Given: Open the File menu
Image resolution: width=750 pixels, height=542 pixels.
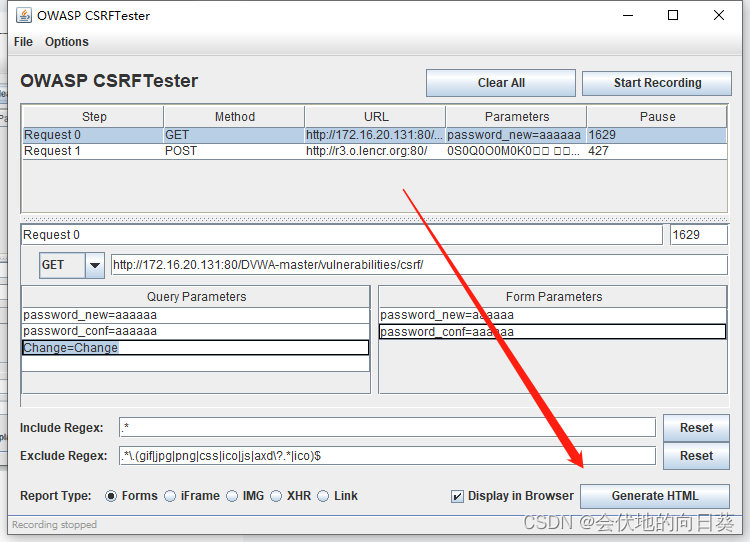Looking at the screenshot, I should 23,42.
